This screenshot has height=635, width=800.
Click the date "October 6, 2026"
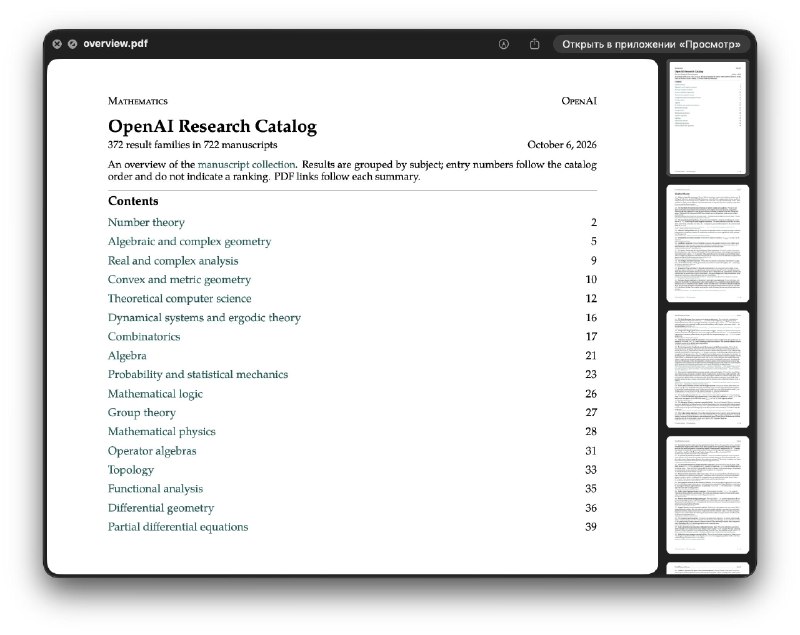pos(562,145)
